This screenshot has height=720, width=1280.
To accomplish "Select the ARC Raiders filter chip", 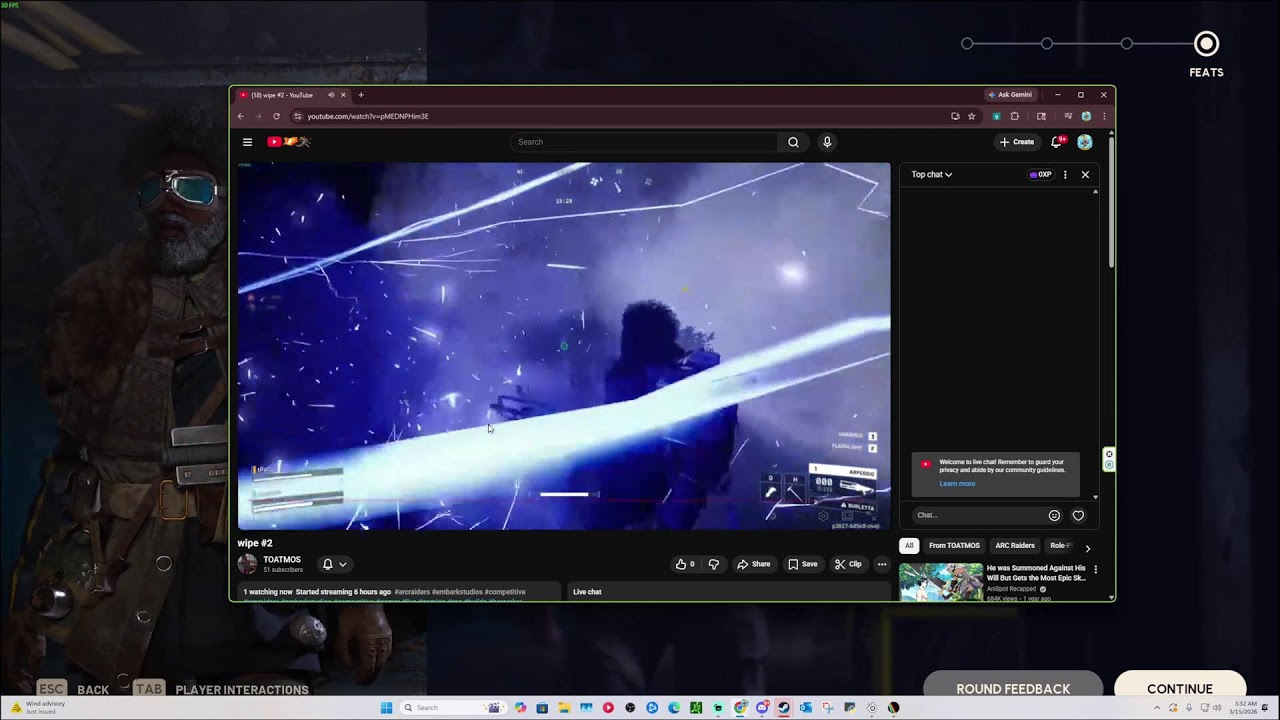I will click(x=1015, y=546).
